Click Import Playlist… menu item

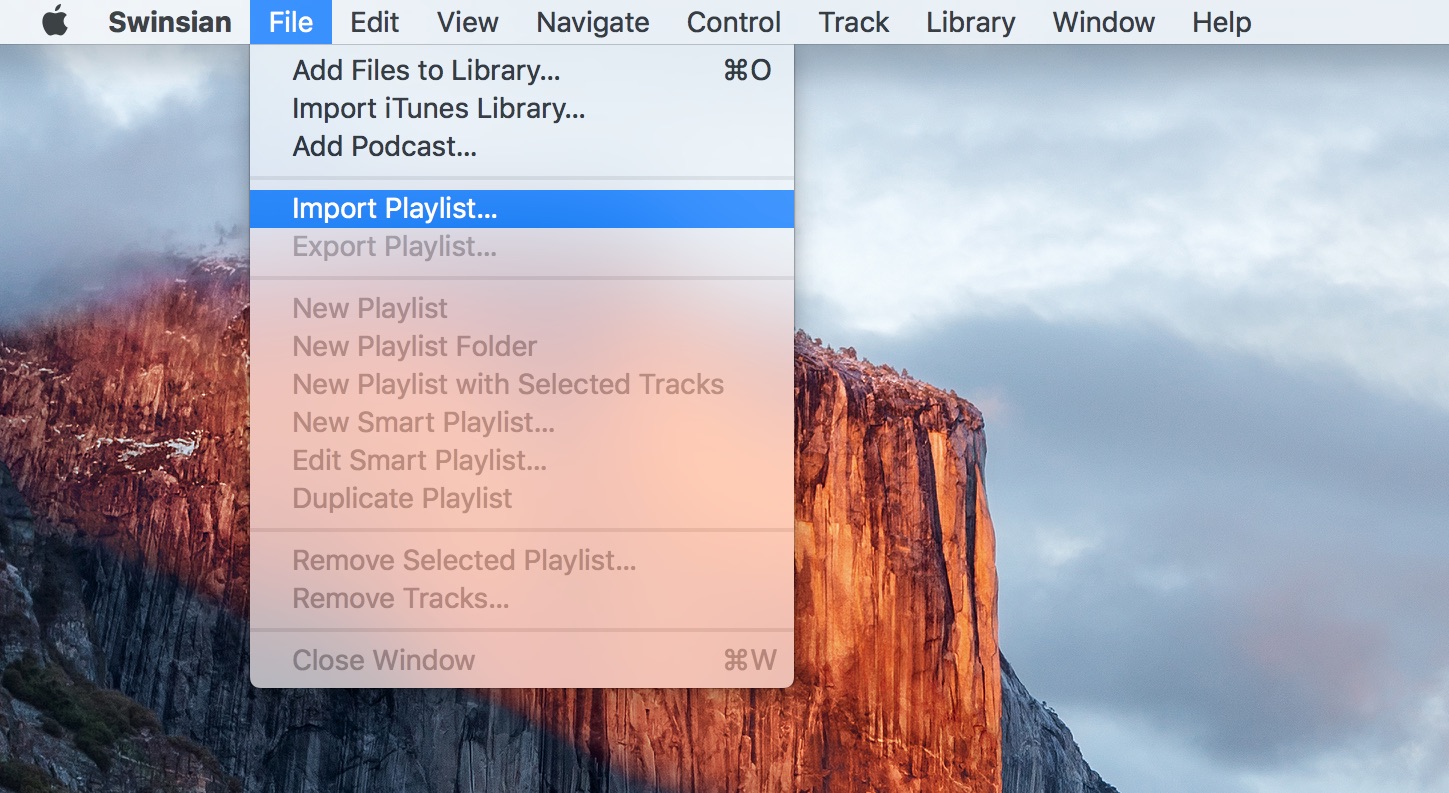pyautogui.click(x=522, y=208)
